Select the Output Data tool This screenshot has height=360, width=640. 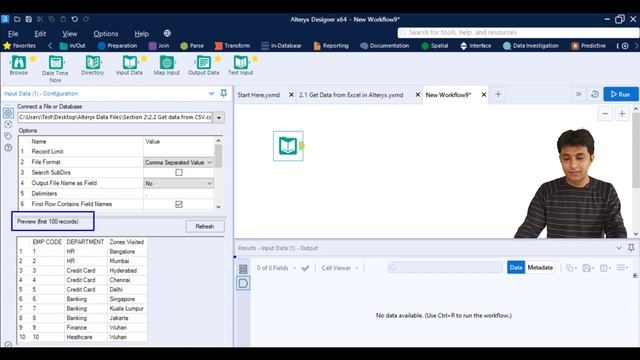[x=203, y=63]
